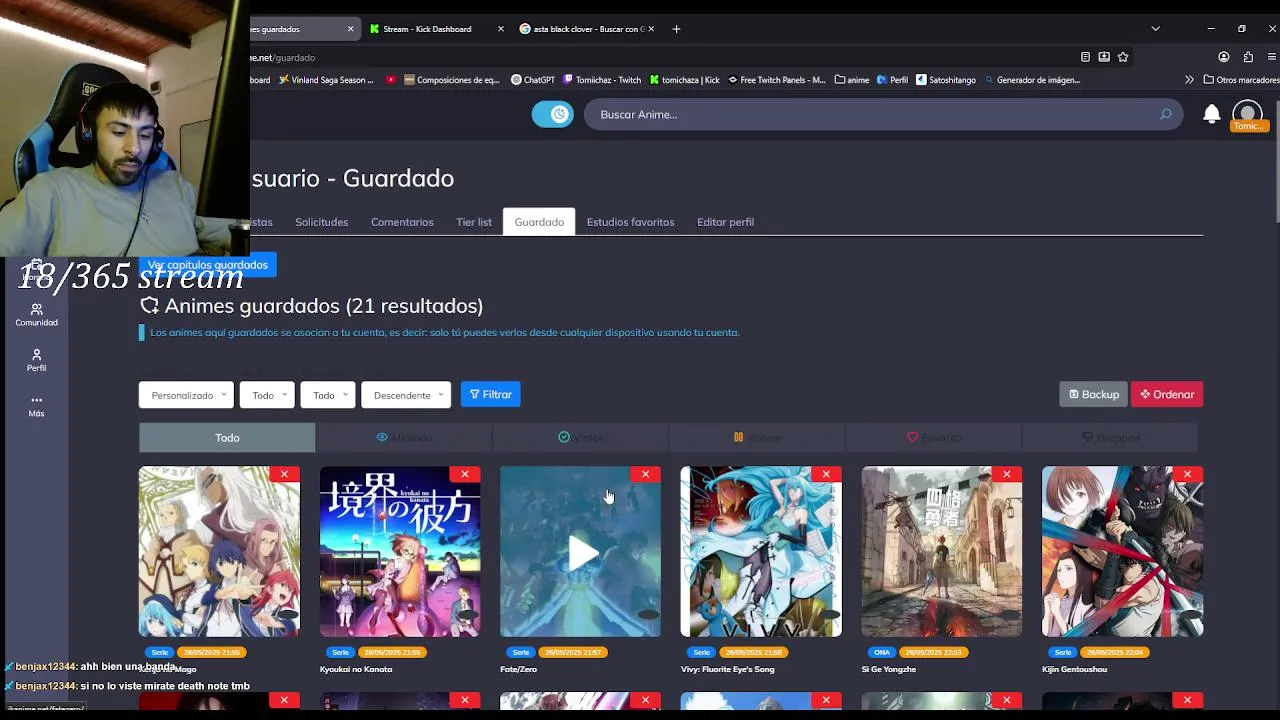The height and width of the screenshot is (720, 1280).
Task: Open the Vinland Saga Season bookmark
Action: click(x=326, y=80)
